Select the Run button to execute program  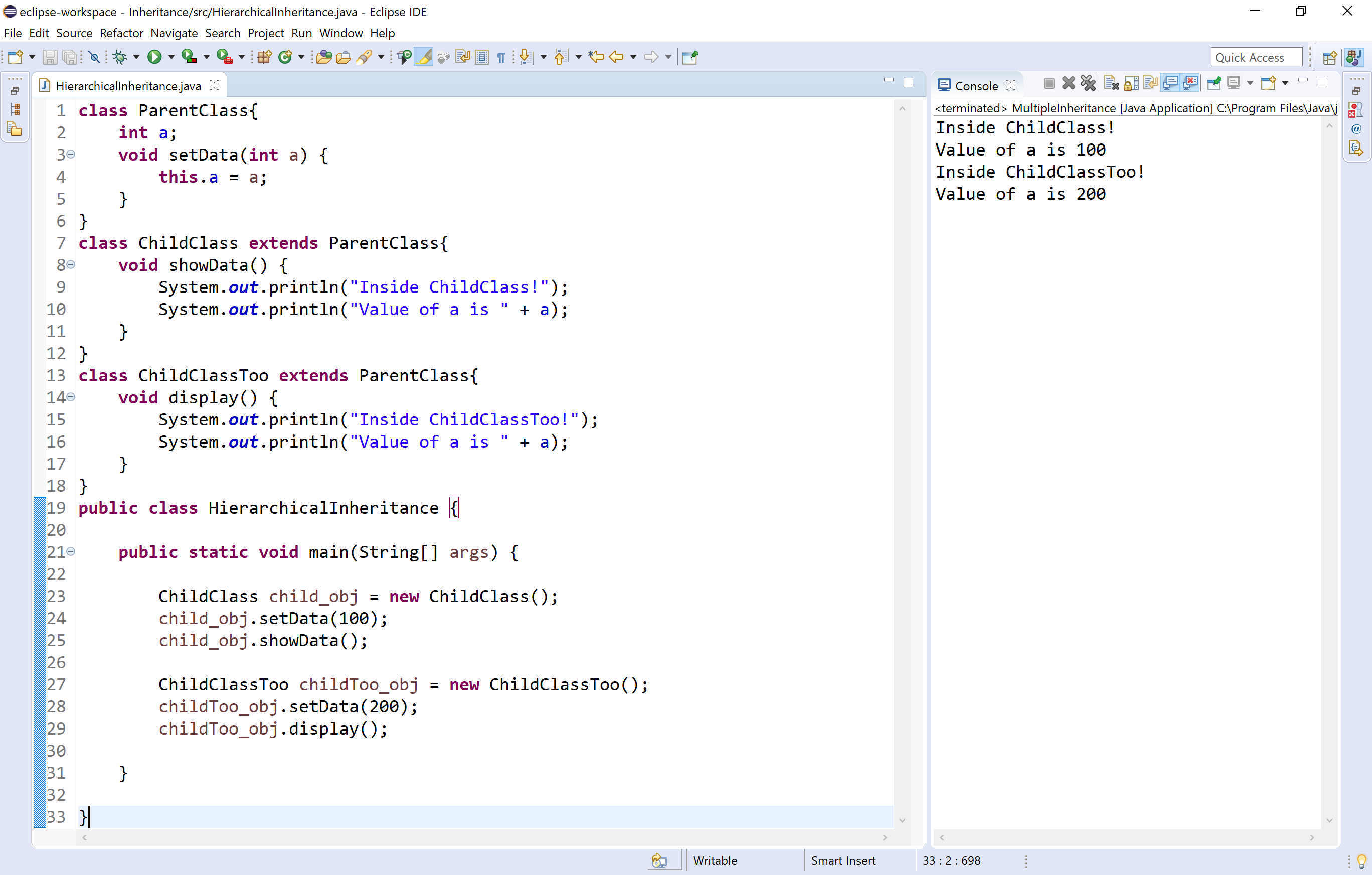click(155, 57)
